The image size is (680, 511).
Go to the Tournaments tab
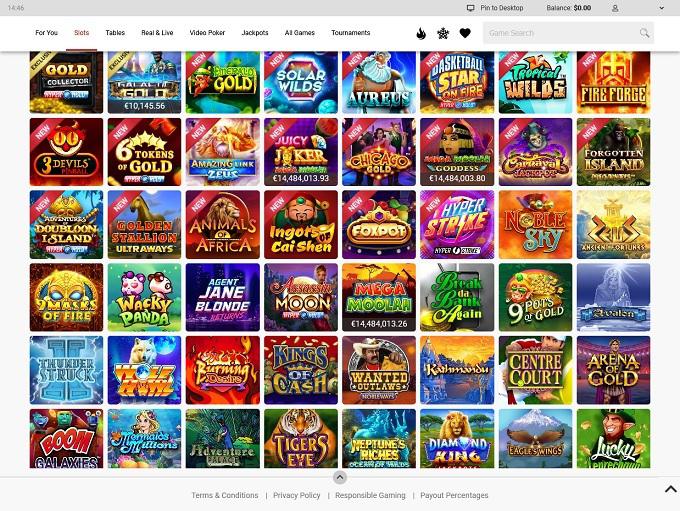tap(351, 33)
